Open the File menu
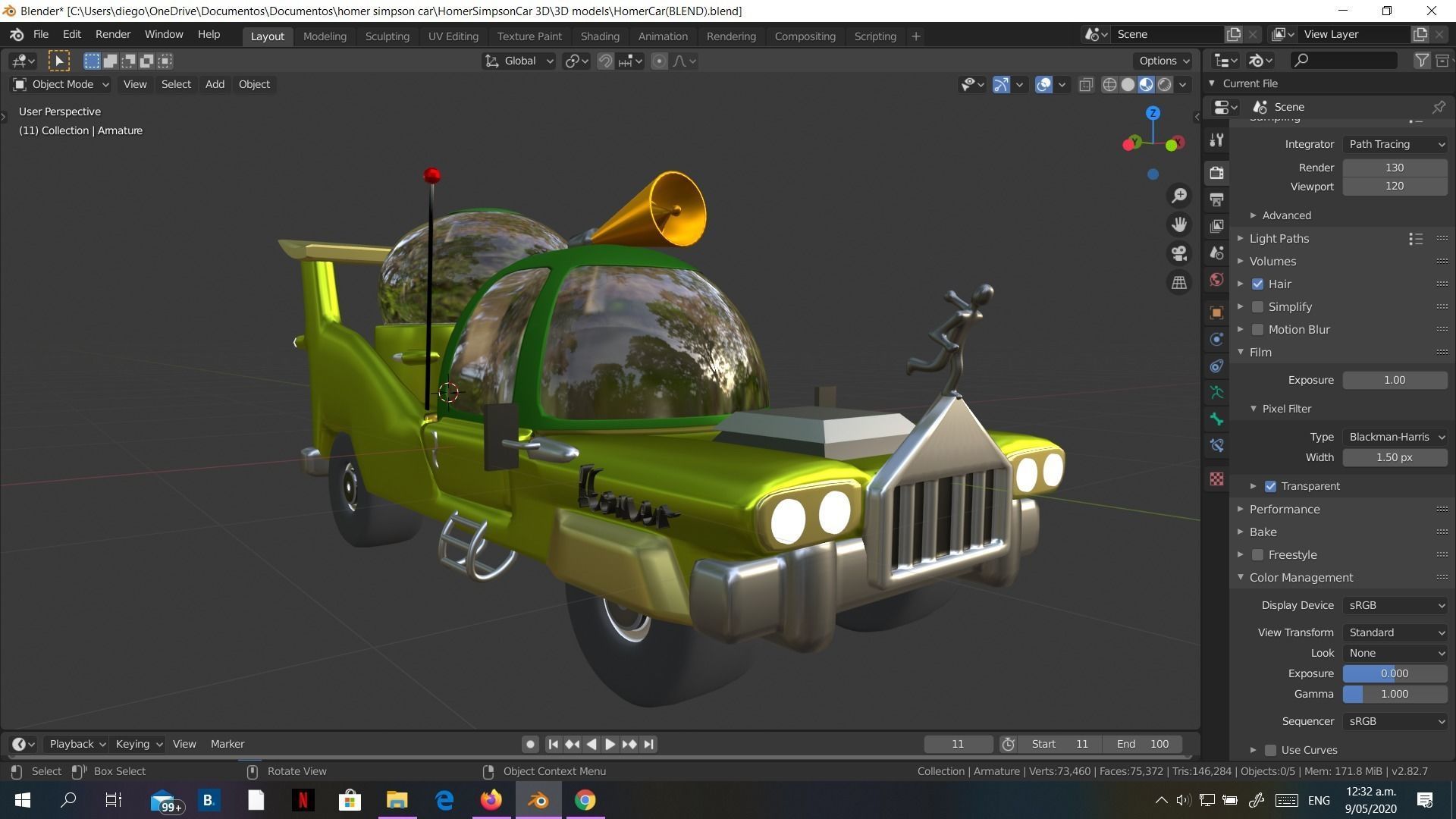The height and width of the screenshot is (819, 1456). coord(41,35)
